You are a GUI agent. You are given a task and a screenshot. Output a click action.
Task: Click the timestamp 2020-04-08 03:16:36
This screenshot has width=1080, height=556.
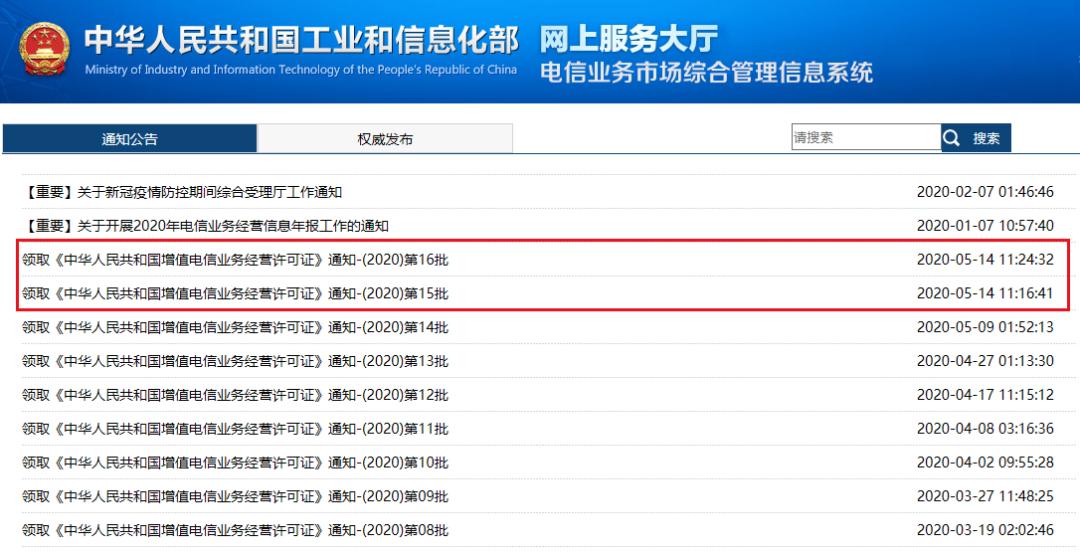[x=985, y=429]
